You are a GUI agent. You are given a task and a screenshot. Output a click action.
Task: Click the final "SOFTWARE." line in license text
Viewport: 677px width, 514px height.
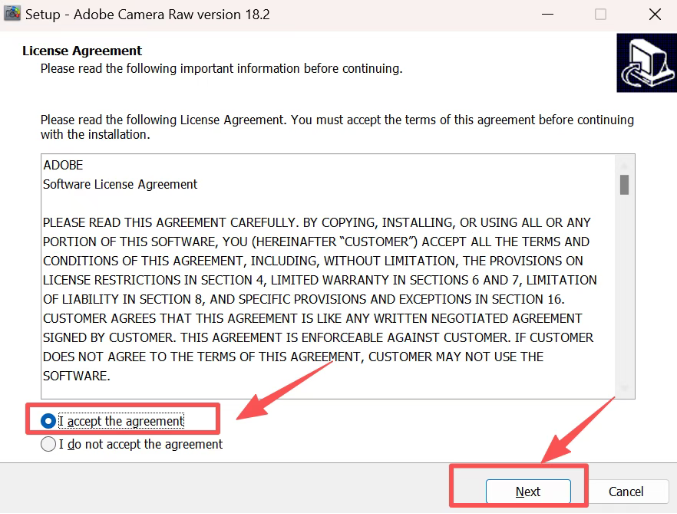76,375
